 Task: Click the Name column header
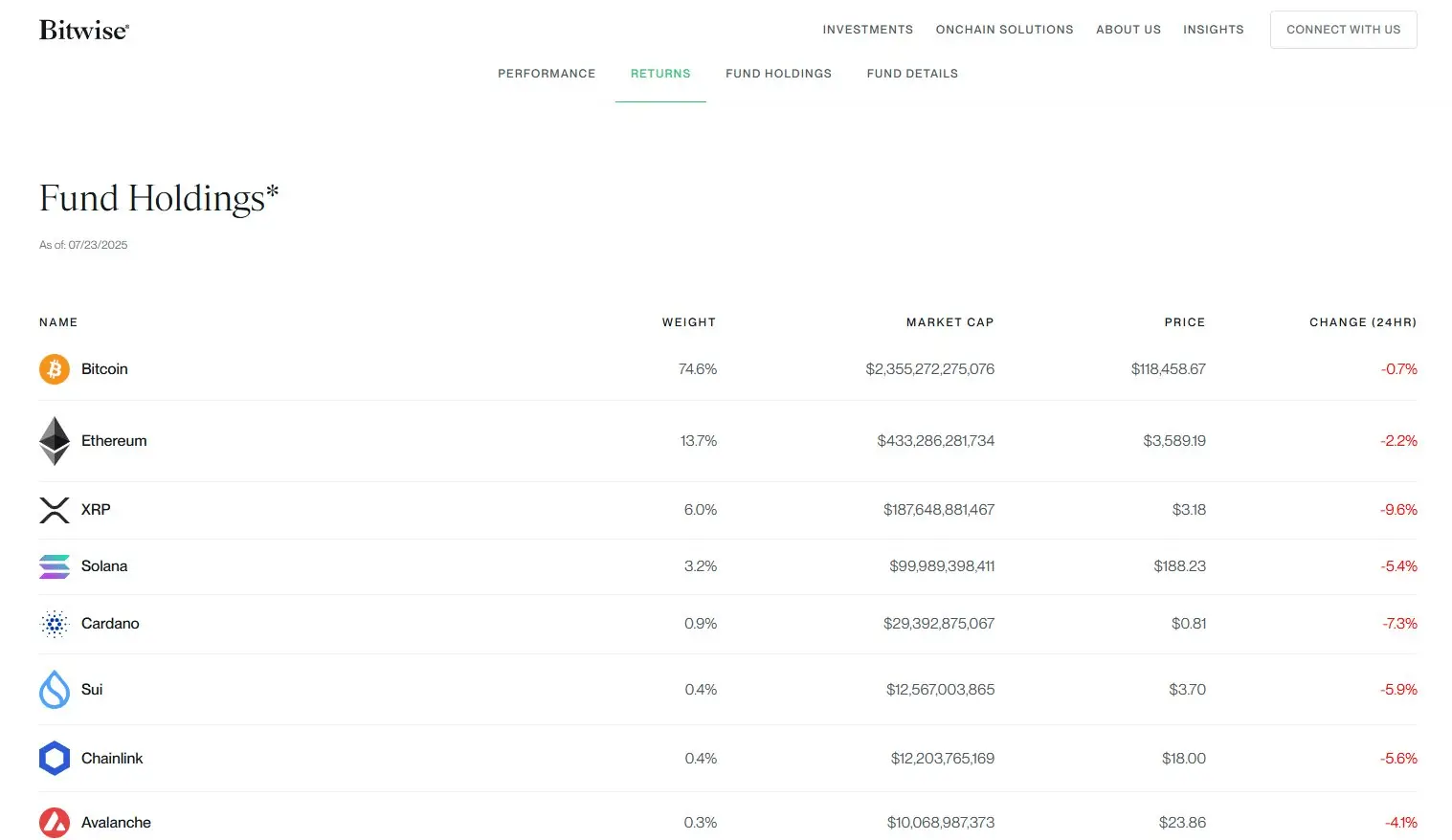(58, 322)
